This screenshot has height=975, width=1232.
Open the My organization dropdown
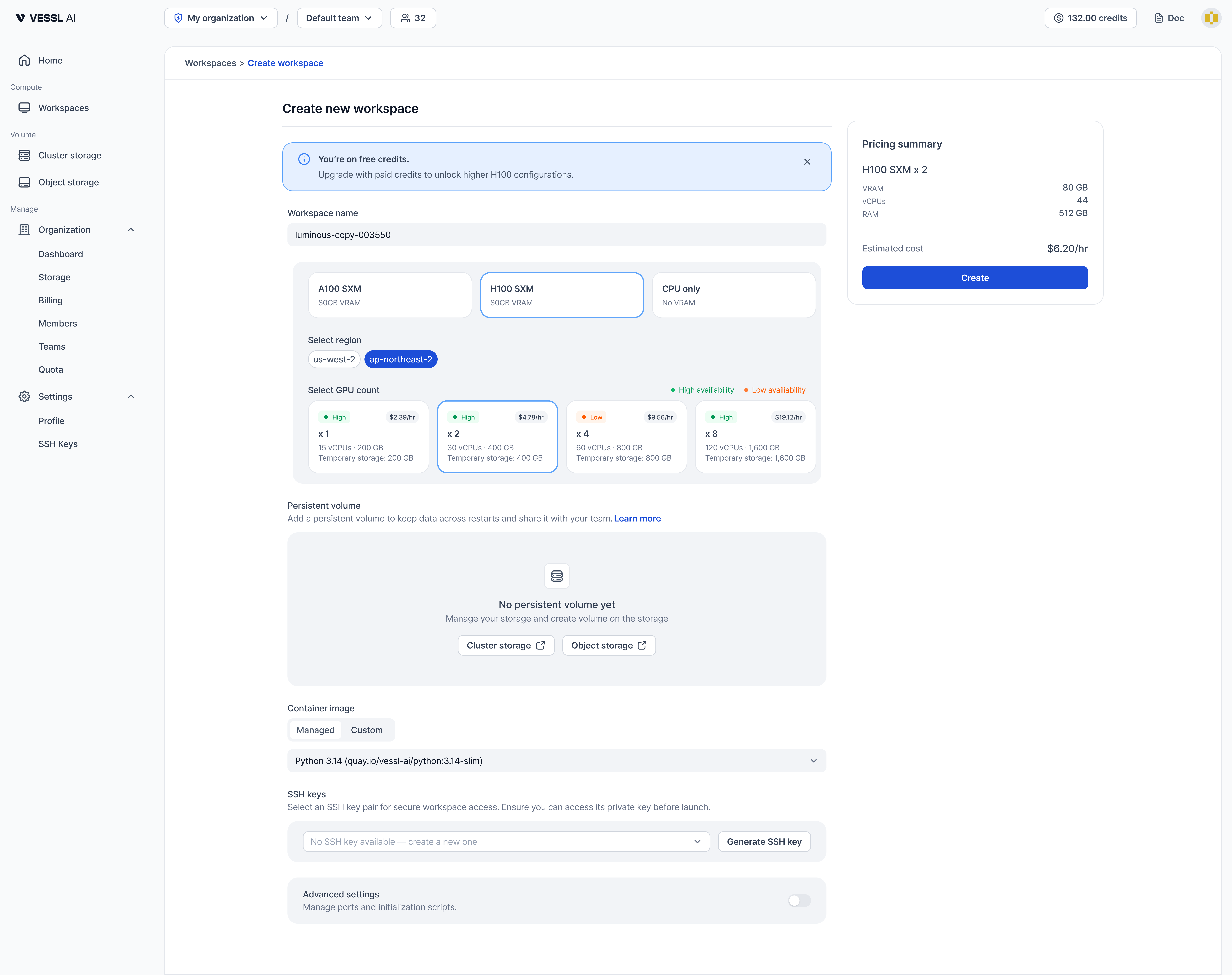(x=221, y=18)
